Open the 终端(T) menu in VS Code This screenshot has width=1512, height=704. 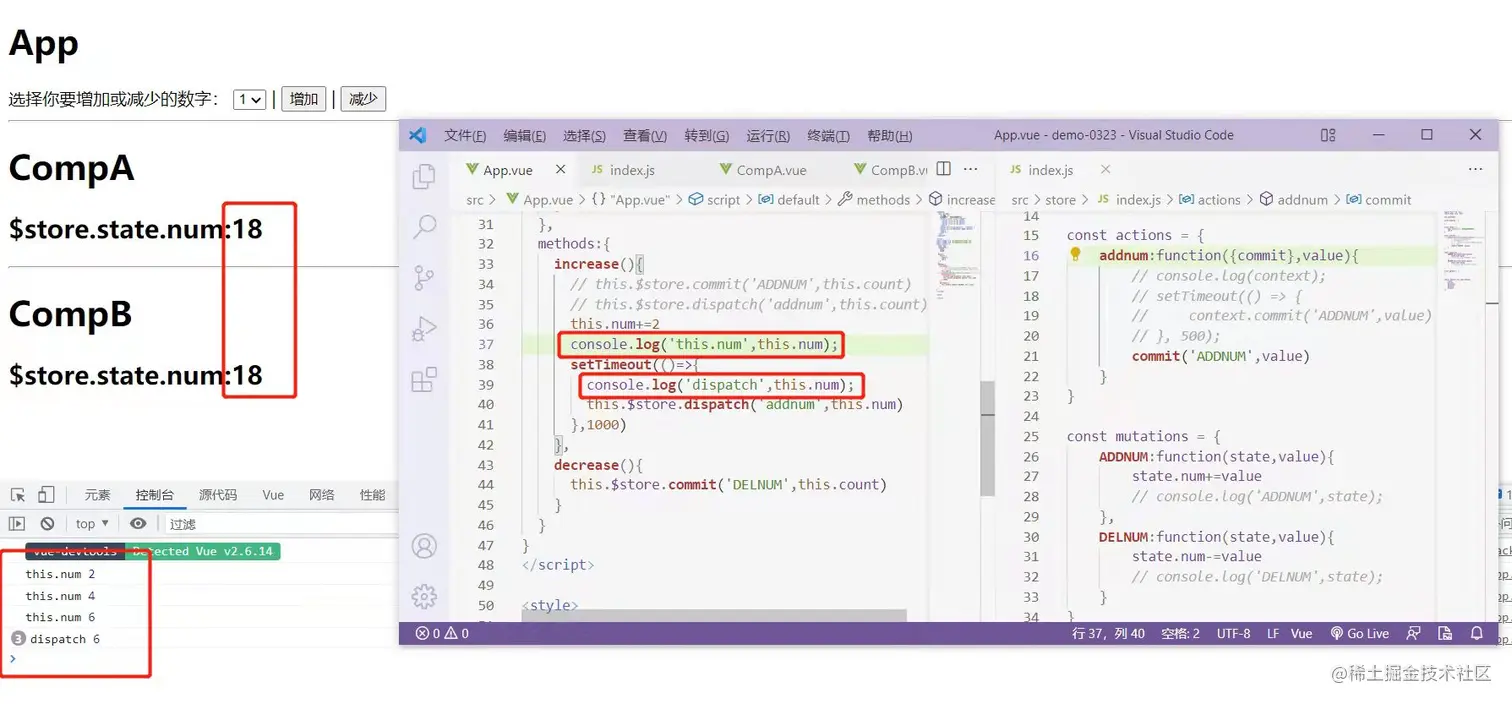[x=828, y=135]
